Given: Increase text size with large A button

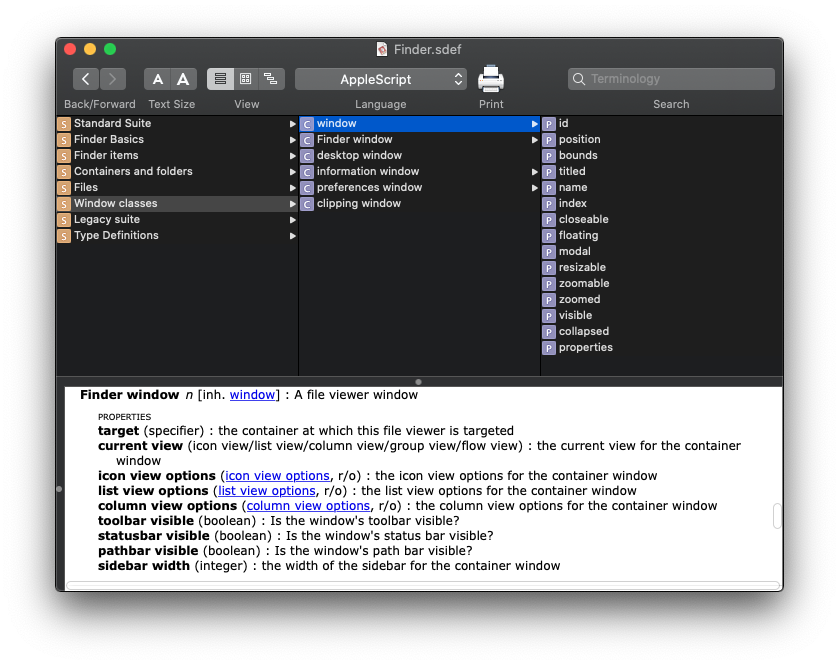Looking at the screenshot, I should pos(183,79).
